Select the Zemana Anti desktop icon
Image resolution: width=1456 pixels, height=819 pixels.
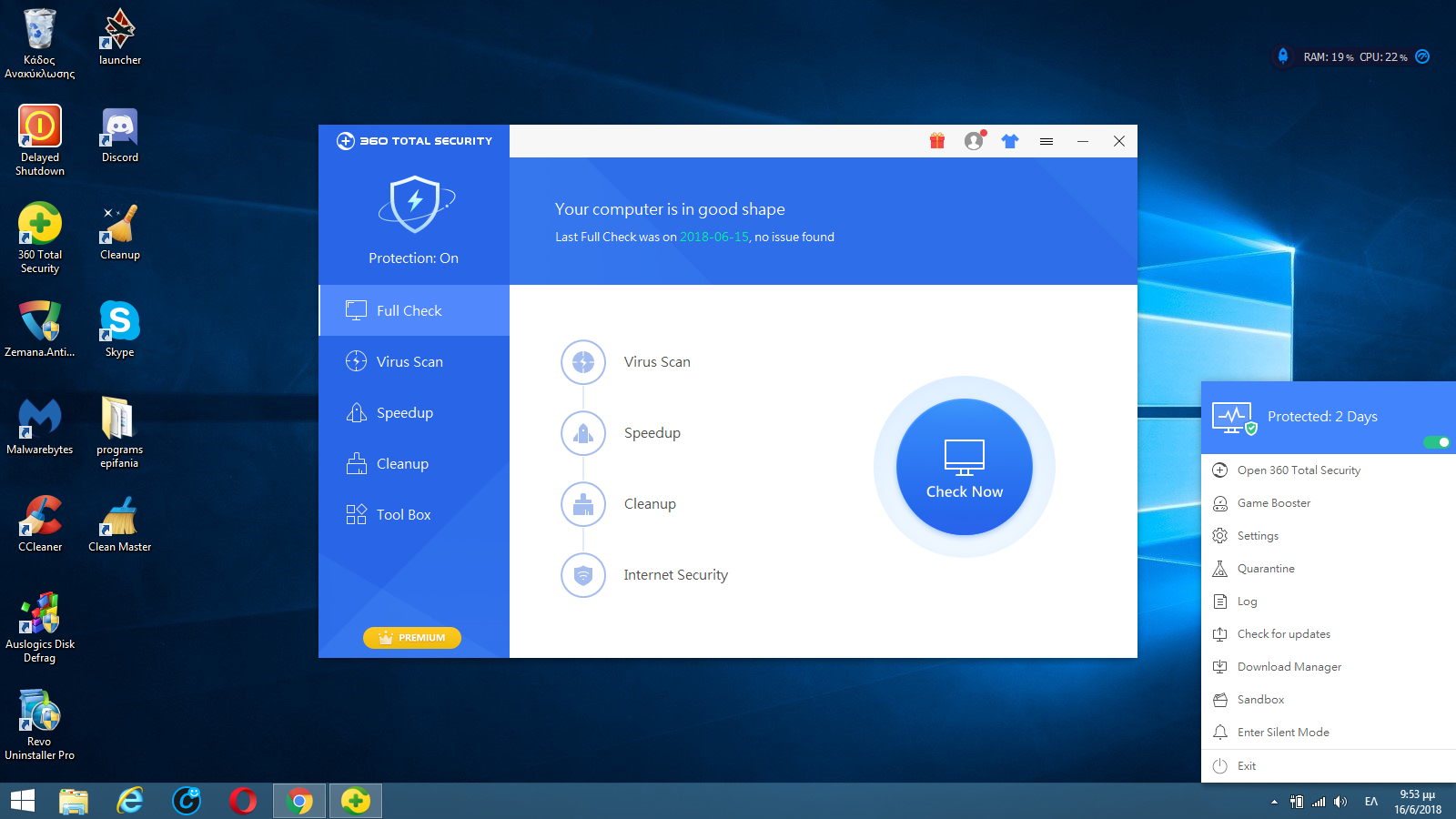(x=39, y=329)
